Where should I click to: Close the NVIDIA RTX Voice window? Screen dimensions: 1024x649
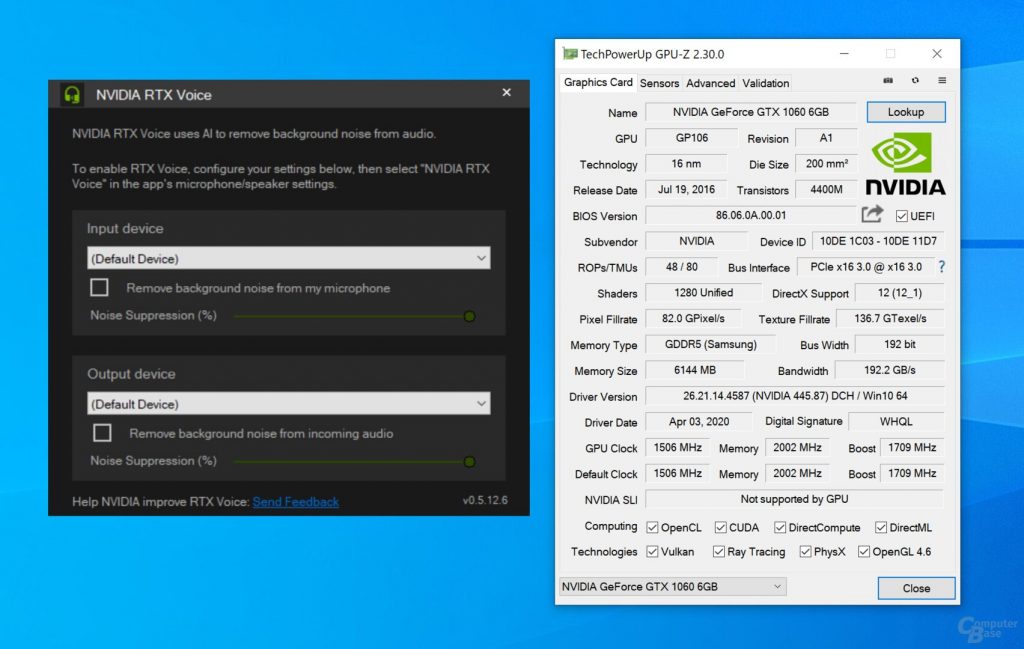coord(506,93)
